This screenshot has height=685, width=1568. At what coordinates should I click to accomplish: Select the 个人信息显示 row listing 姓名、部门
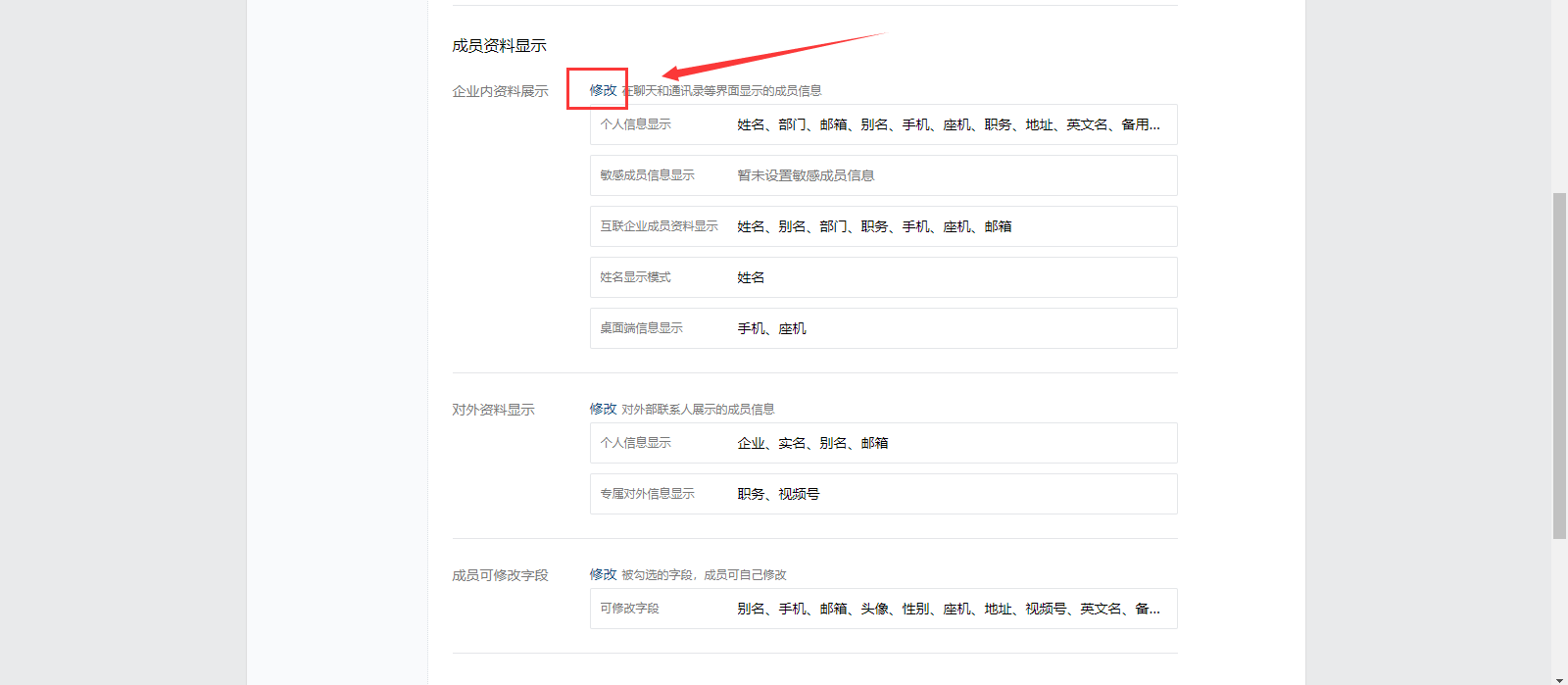coord(883,124)
